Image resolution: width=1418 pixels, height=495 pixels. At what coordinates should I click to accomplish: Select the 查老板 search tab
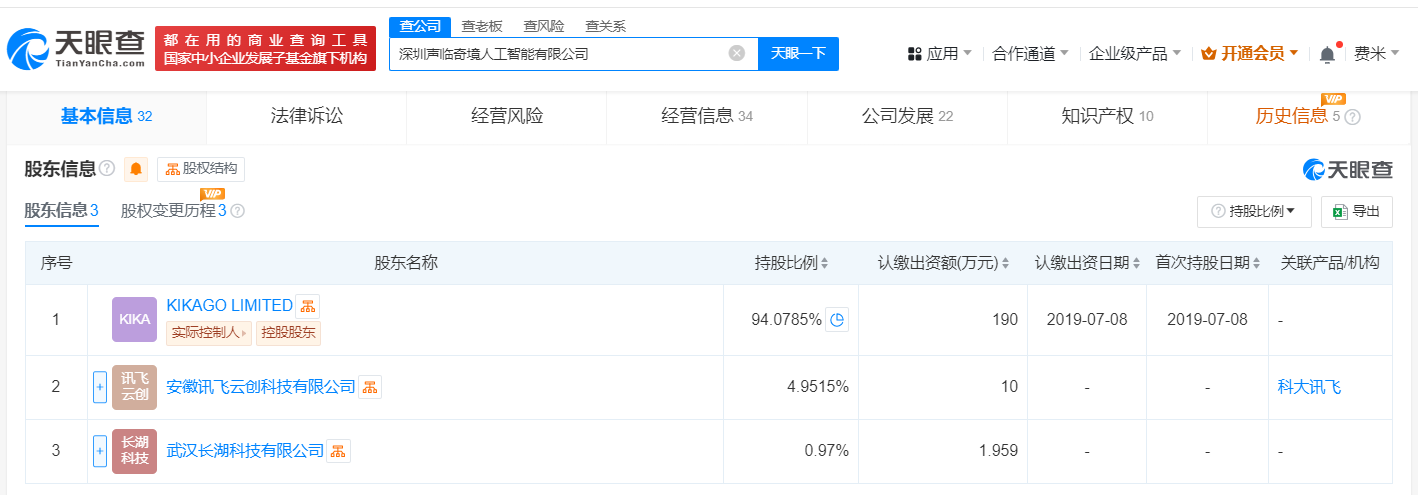pos(482,27)
